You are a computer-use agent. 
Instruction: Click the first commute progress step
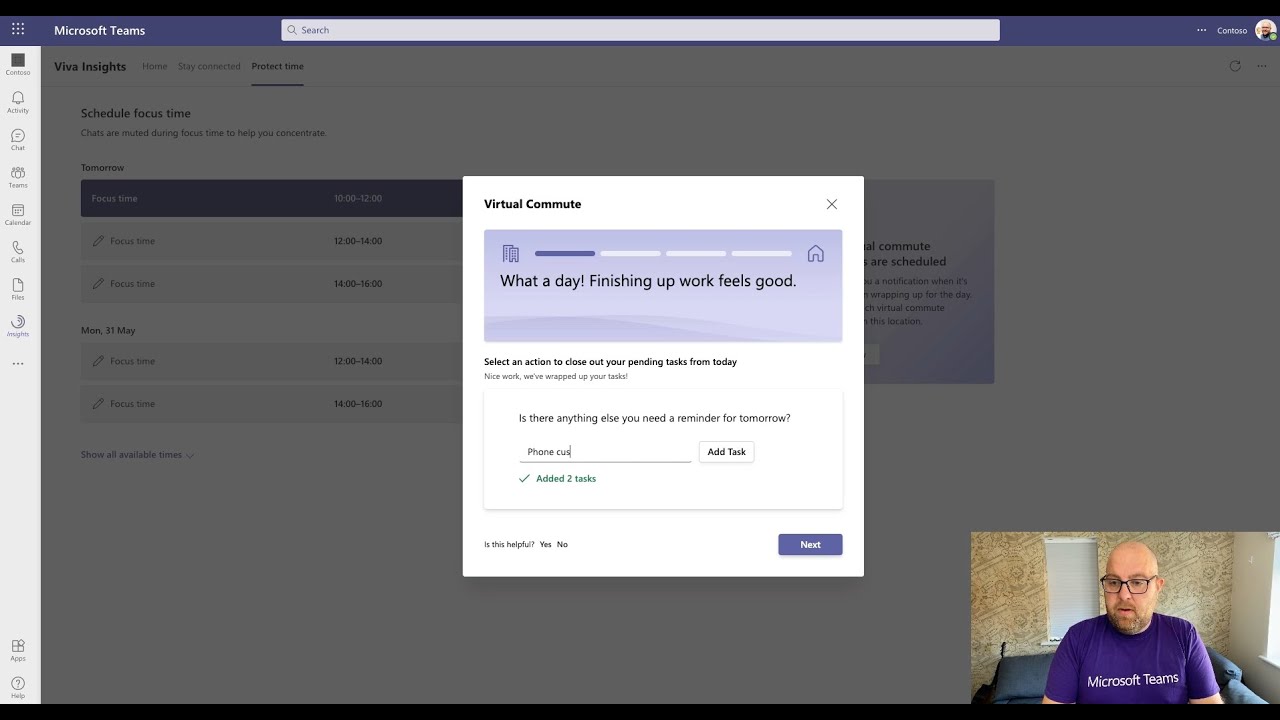point(565,254)
